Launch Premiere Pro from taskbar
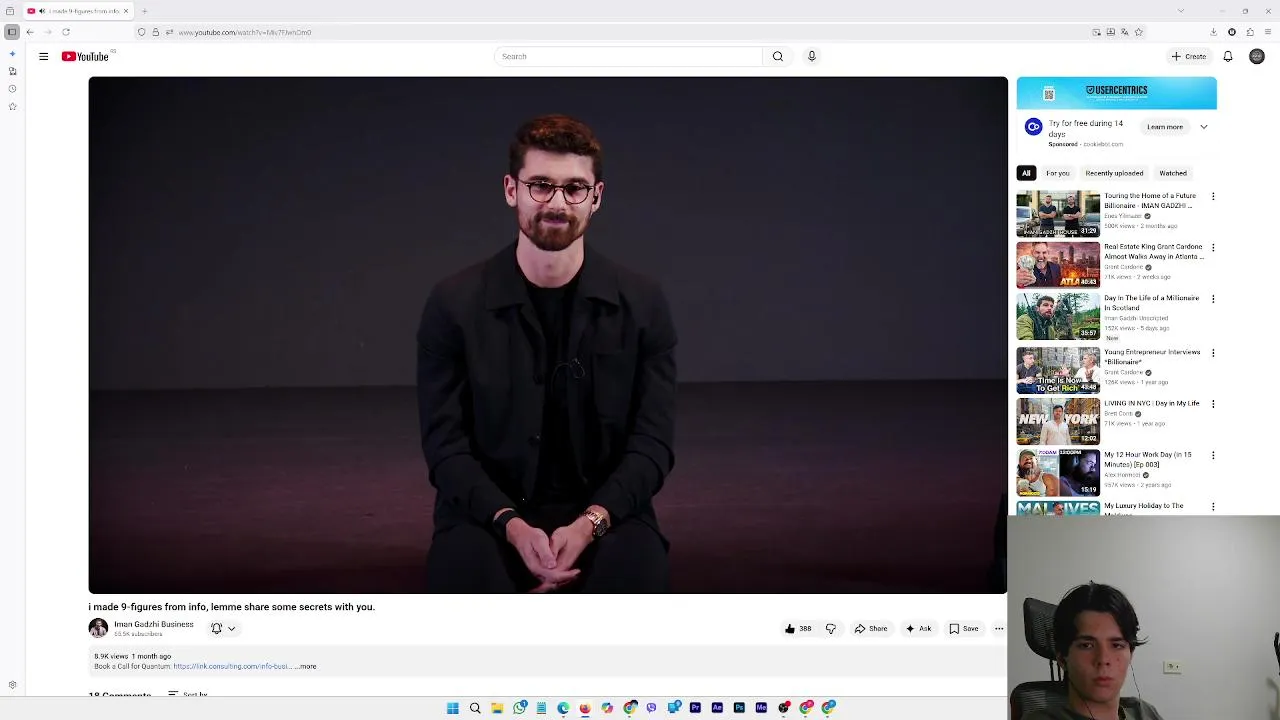This screenshot has width=1280, height=720. coord(695,708)
